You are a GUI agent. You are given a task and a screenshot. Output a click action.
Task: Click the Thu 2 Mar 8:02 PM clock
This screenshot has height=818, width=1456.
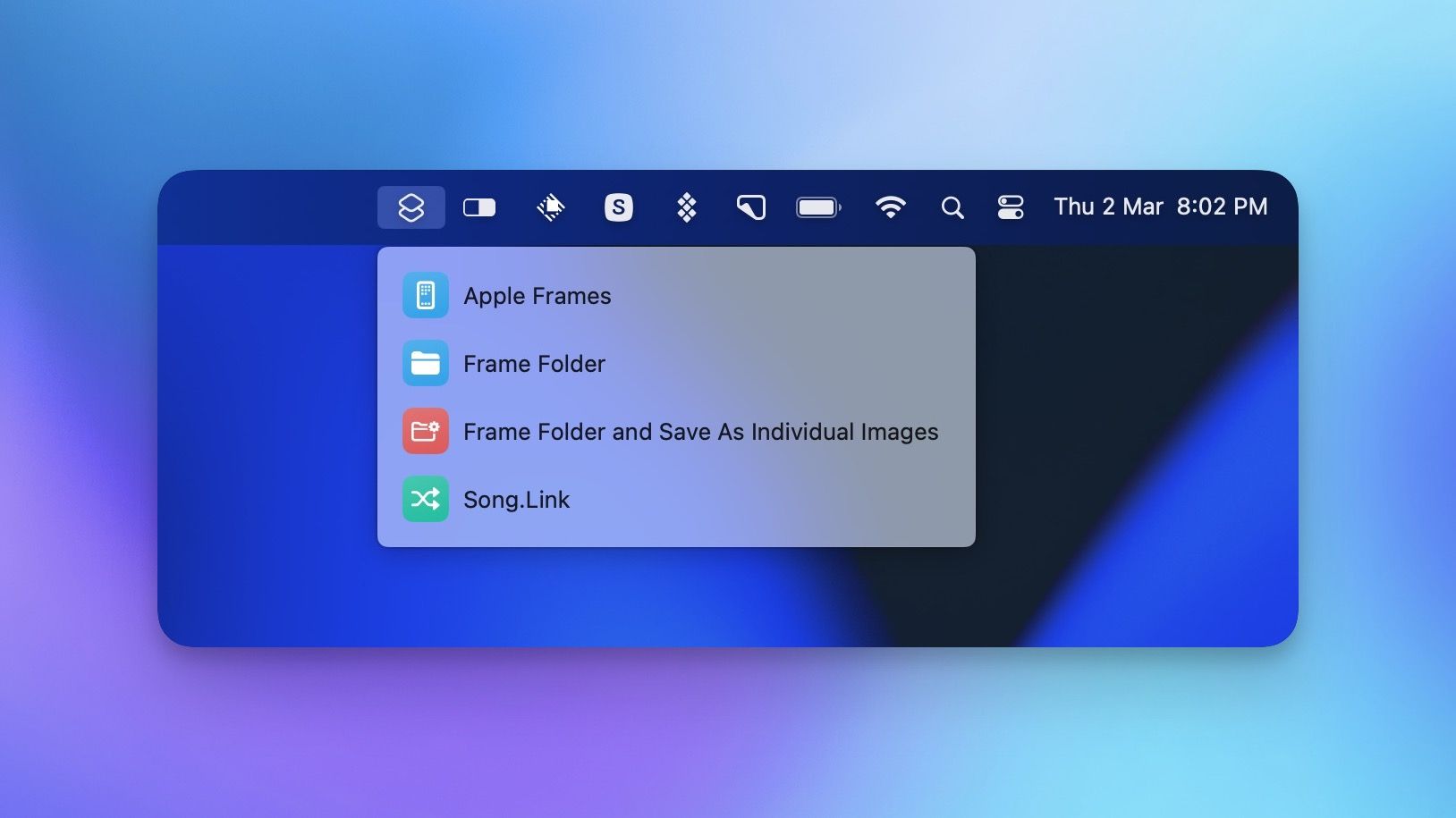1160,207
